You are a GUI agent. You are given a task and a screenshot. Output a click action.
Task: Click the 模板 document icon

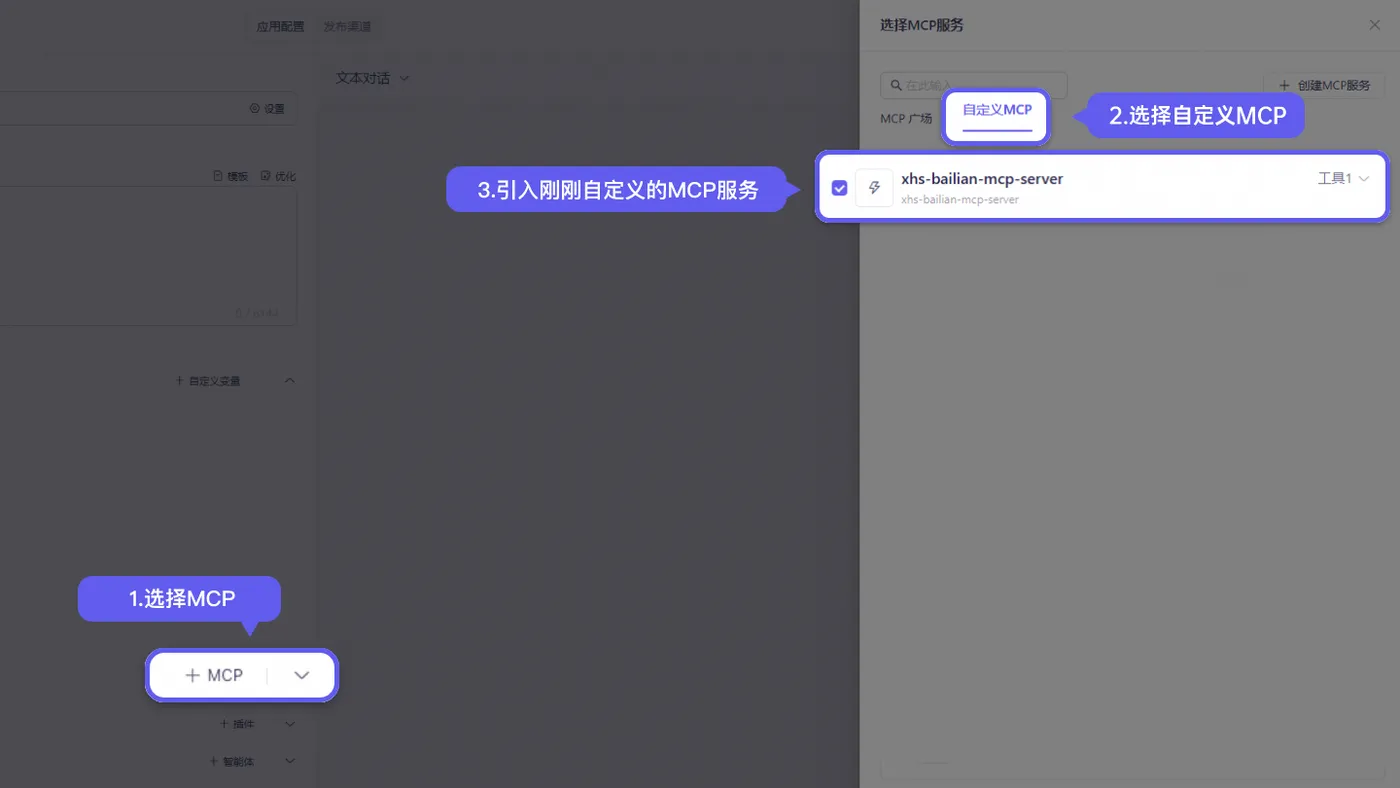coord(218,176)
